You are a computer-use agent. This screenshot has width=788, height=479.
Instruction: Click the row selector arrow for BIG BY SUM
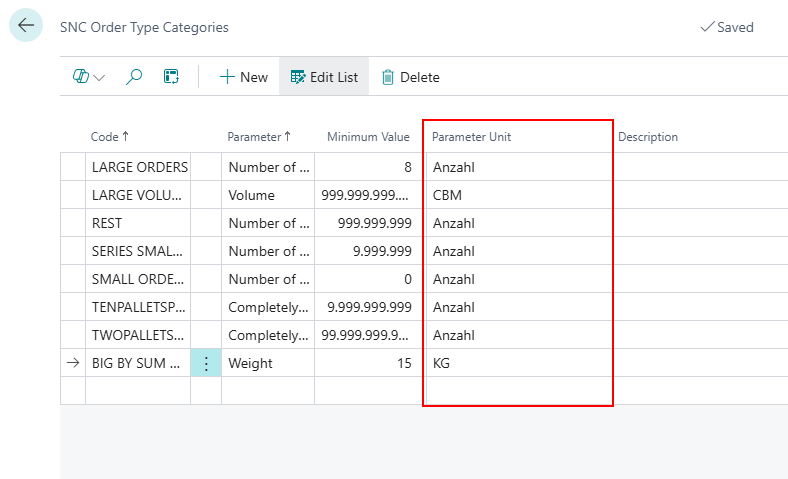tap(72, 364)
